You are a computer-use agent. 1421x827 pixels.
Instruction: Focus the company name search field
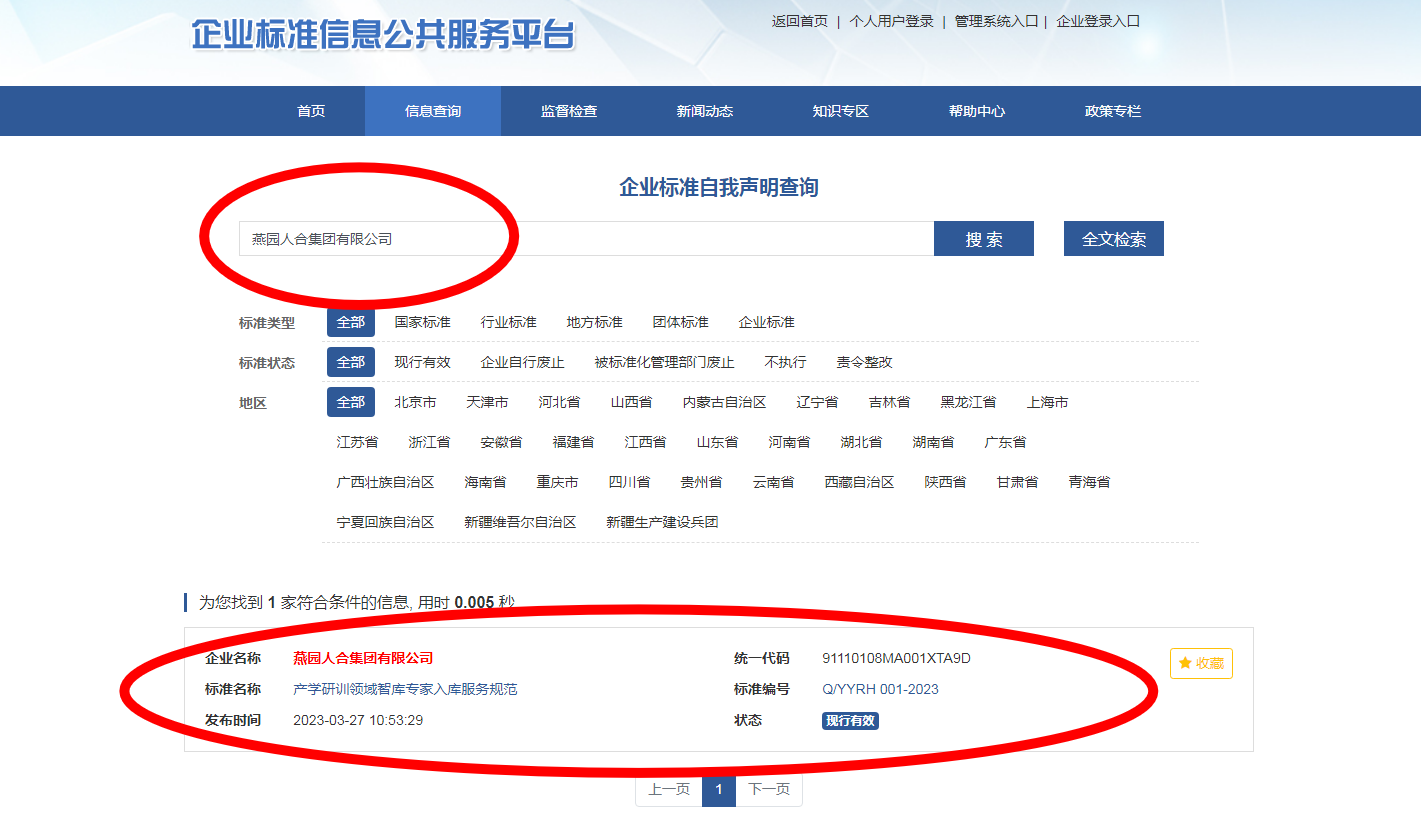(586, 239)
